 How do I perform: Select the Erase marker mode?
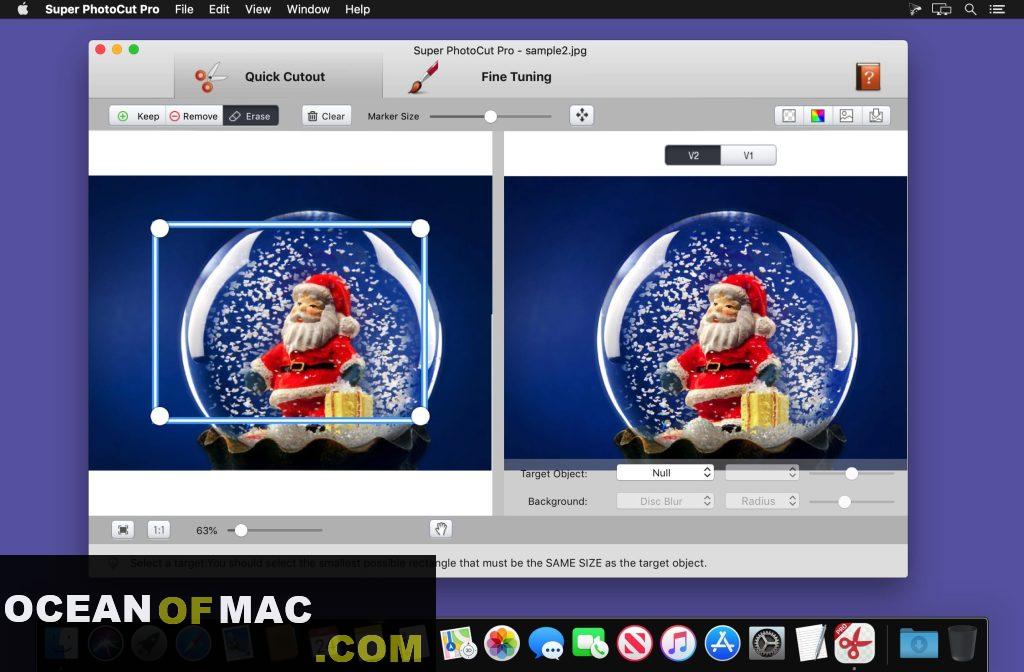click(251, 116)
